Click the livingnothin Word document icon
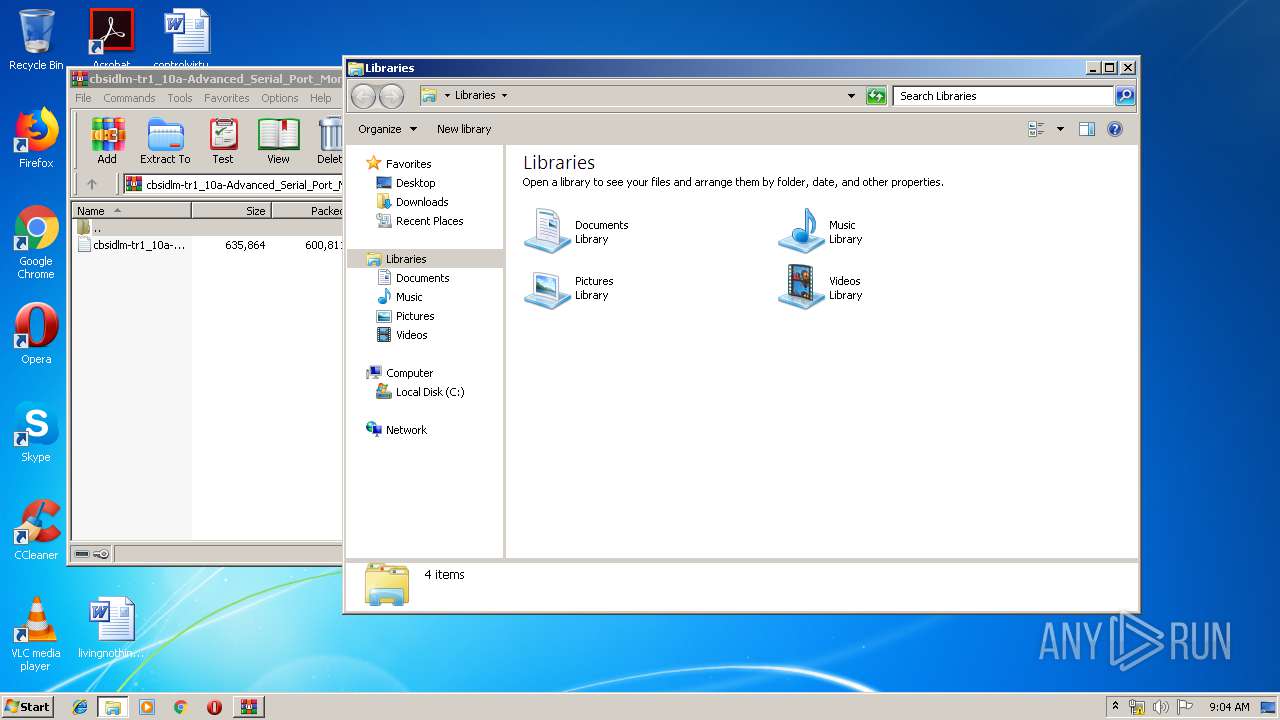 point(111,628)
